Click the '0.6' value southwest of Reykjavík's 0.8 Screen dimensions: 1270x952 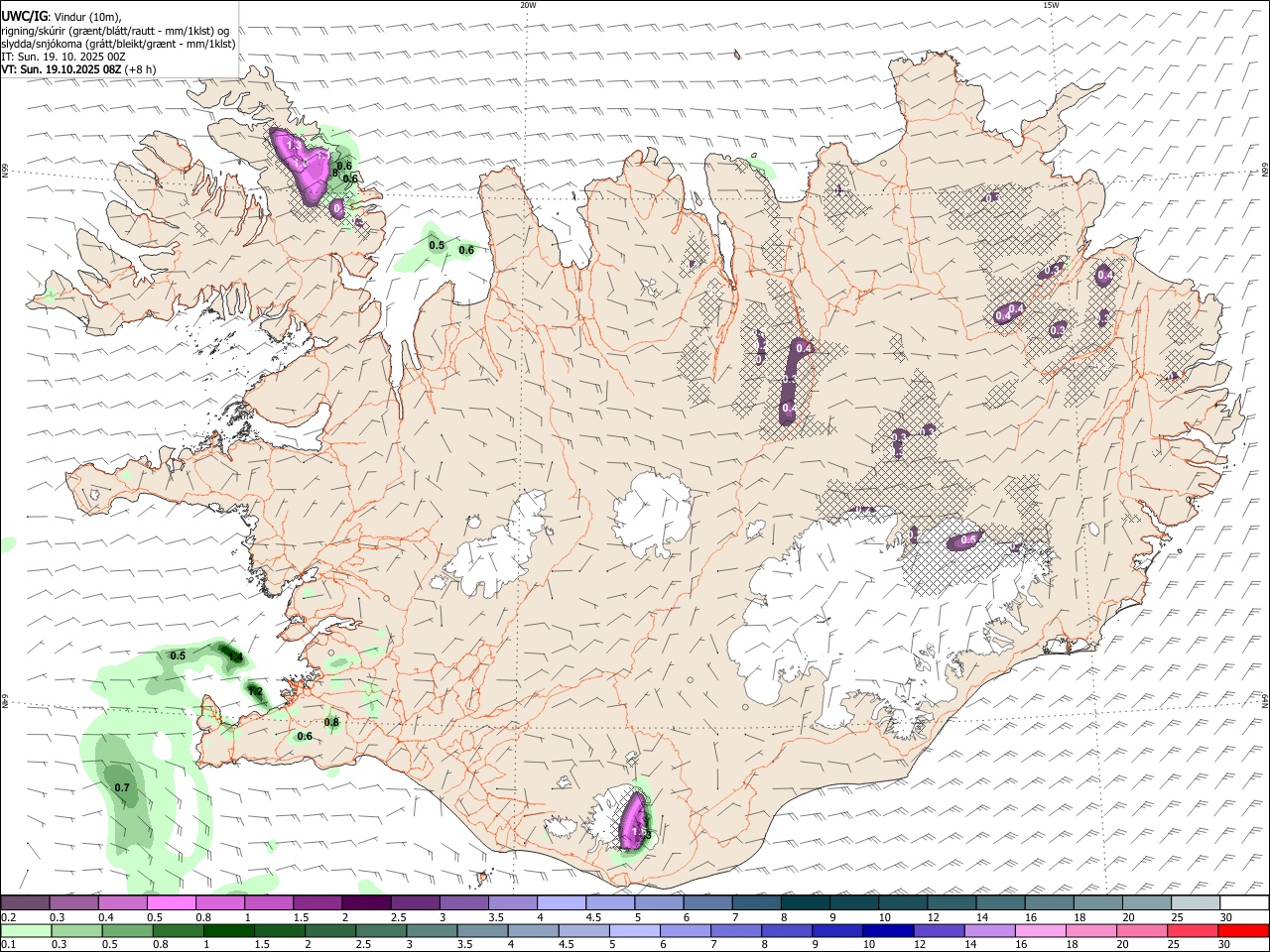tap(305, 736)
